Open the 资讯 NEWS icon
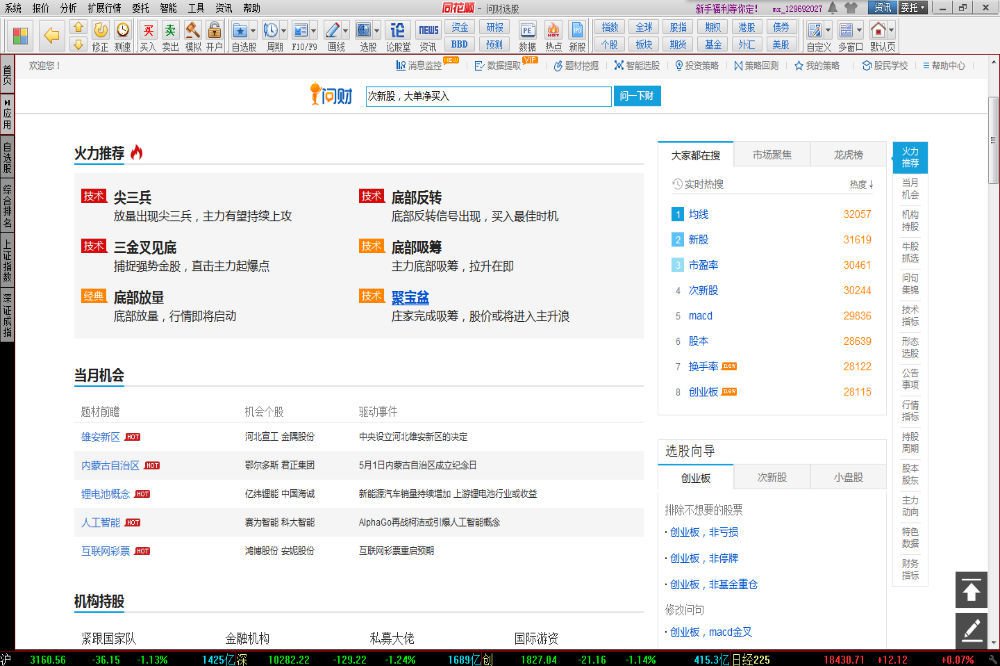Image resolution: width=1000 pixels, height=666 pixels. 428,36
